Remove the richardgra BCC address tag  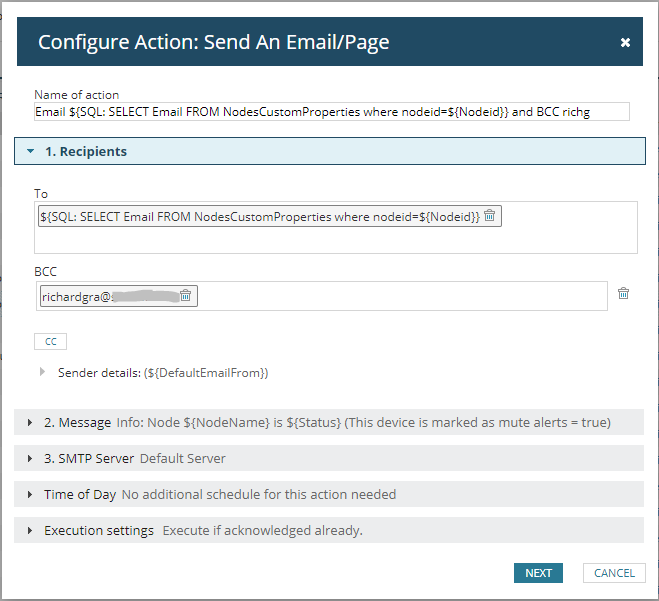pyautogui.click(x=186, y=295)
